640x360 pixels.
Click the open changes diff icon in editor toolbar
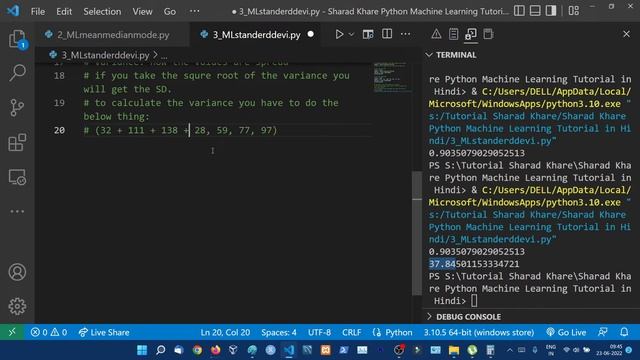tap(368, 34)
